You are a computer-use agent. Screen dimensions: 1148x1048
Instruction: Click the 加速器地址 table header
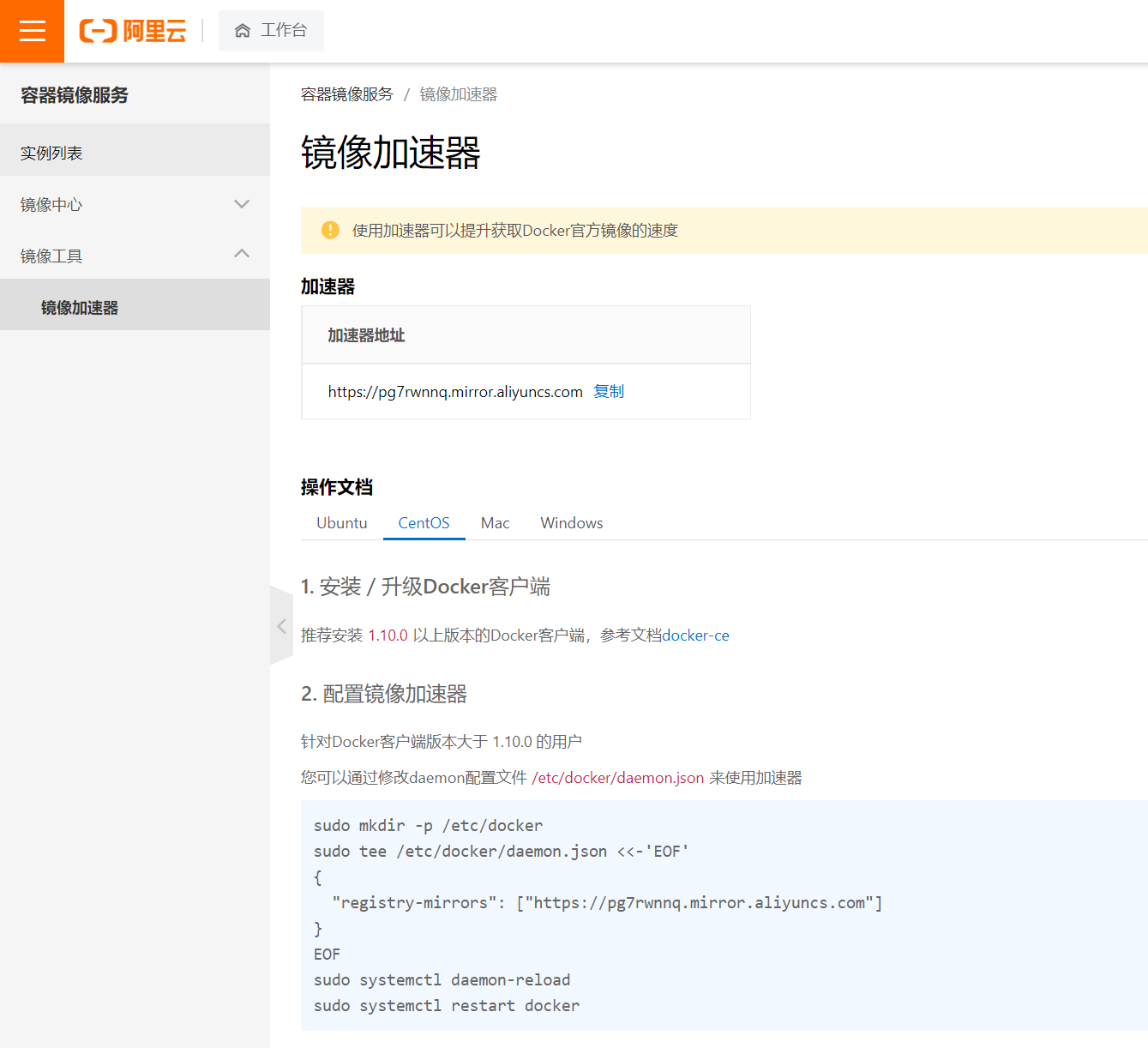366,335
